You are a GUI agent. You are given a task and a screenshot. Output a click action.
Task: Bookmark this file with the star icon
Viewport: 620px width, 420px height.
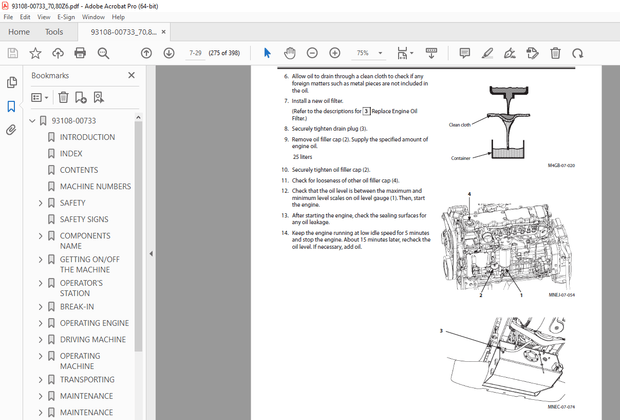click(x=36, y=53)
